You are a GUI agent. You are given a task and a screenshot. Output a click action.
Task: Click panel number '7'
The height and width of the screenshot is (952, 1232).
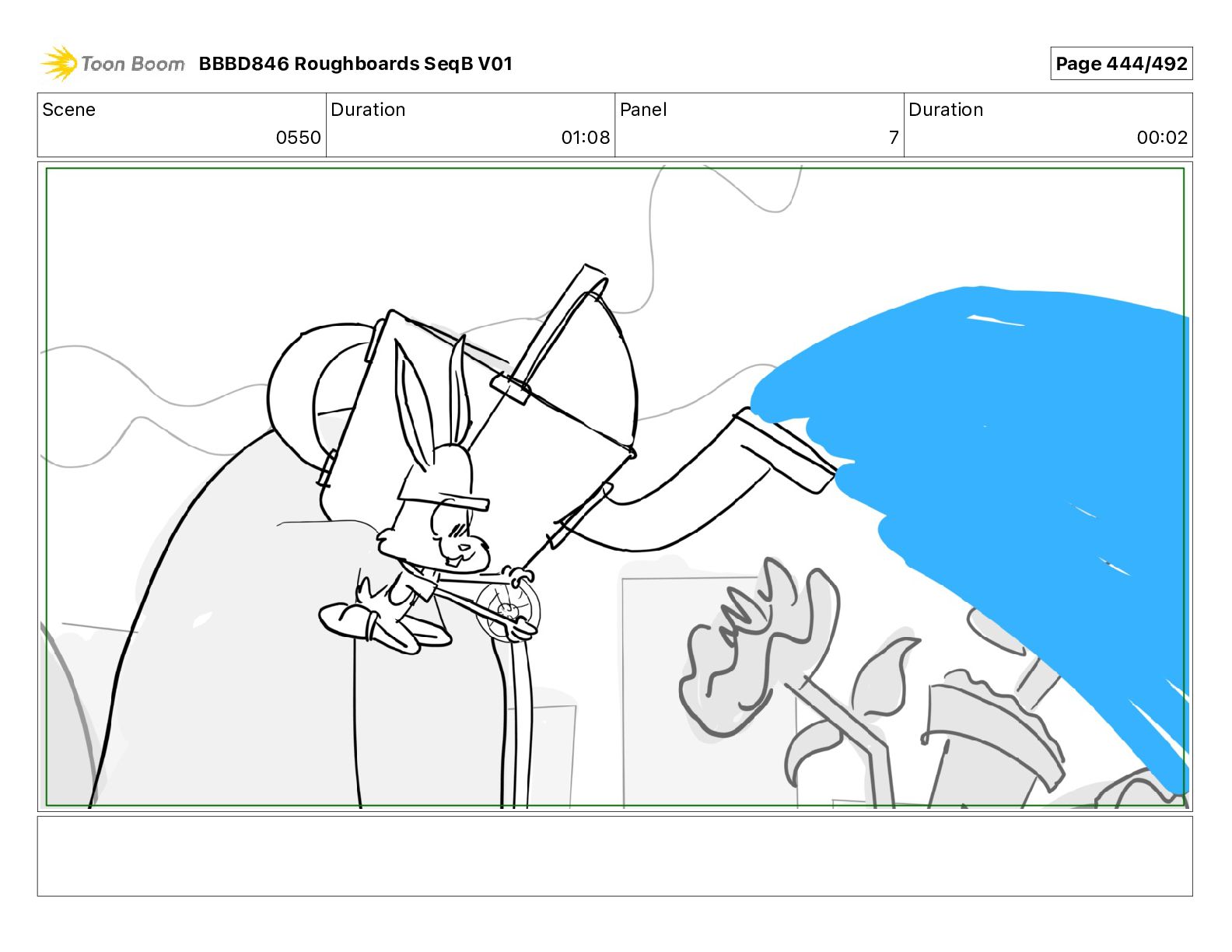[894, 138]
